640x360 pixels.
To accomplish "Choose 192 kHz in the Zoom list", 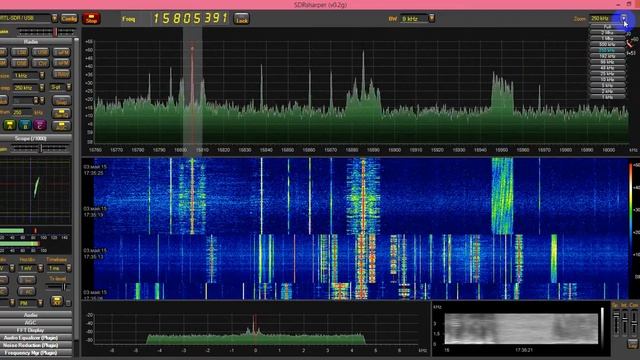I will point(607,56).
